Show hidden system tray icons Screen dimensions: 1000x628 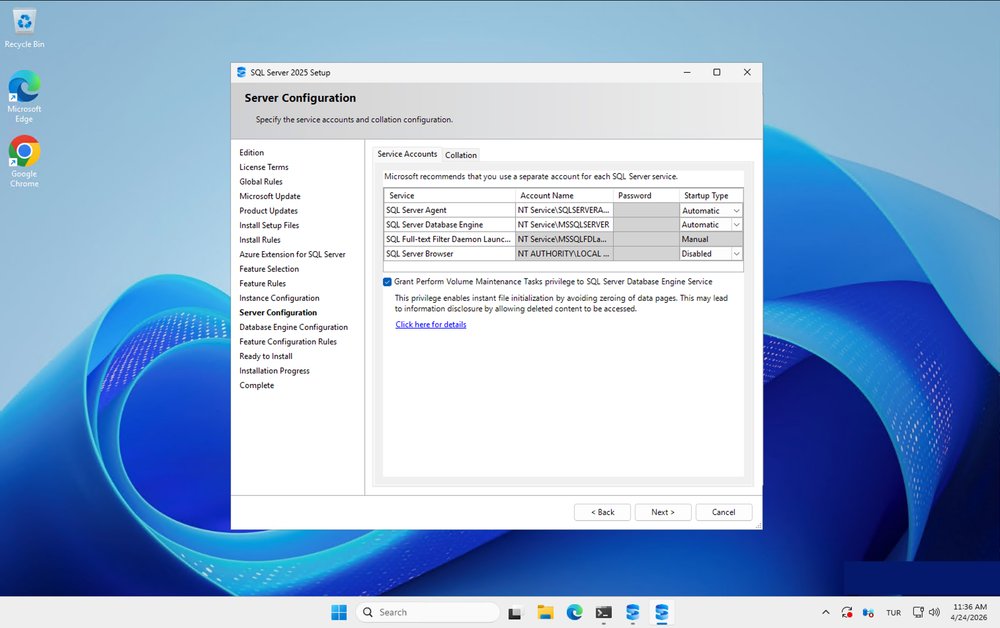825,612
